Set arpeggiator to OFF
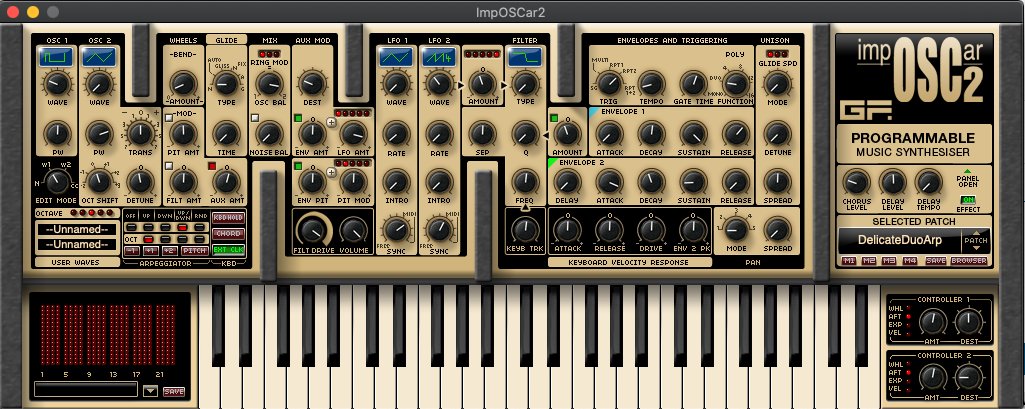Screen dimensions: 1025x409 pos(131,227)
